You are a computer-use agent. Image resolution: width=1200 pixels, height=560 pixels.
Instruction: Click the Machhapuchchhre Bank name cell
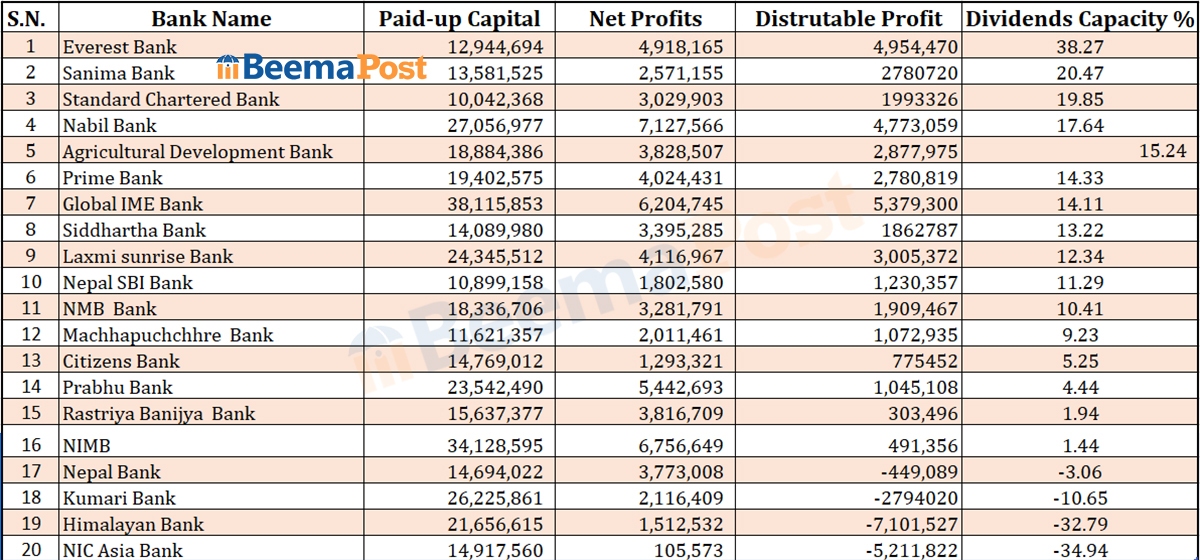tap(168, 335)
